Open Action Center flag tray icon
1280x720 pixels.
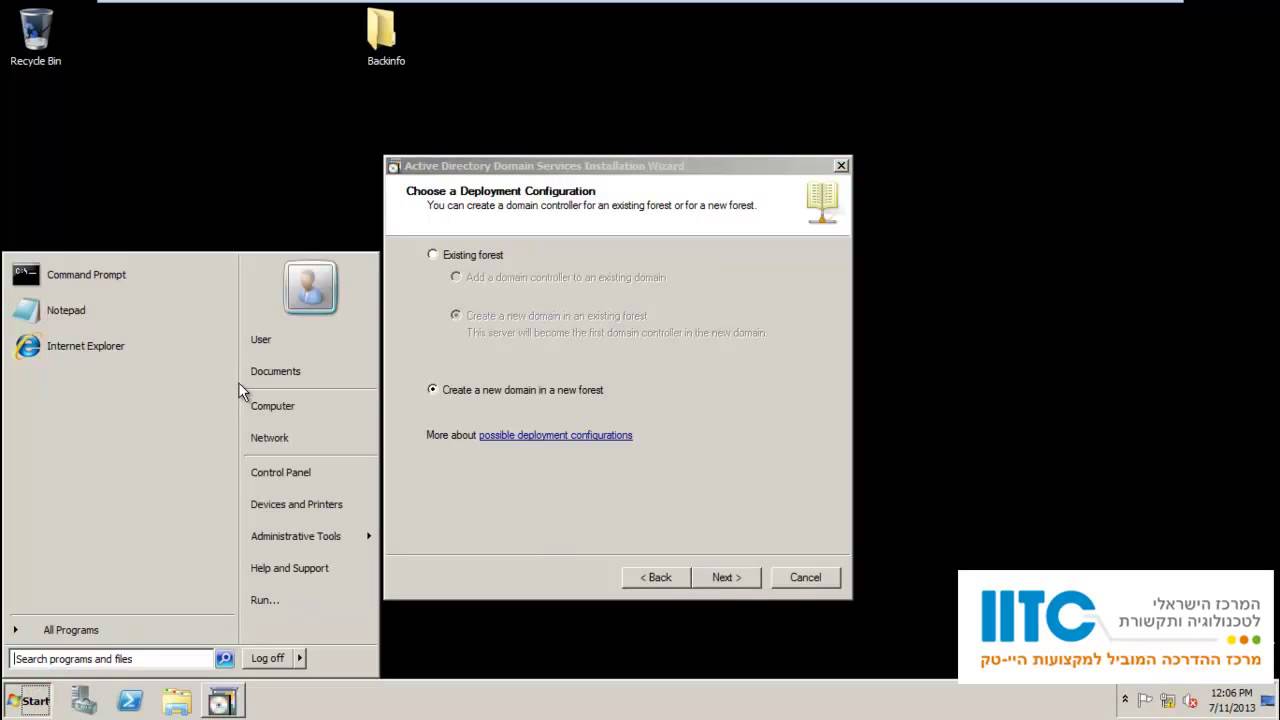(x=1146, y=700)
